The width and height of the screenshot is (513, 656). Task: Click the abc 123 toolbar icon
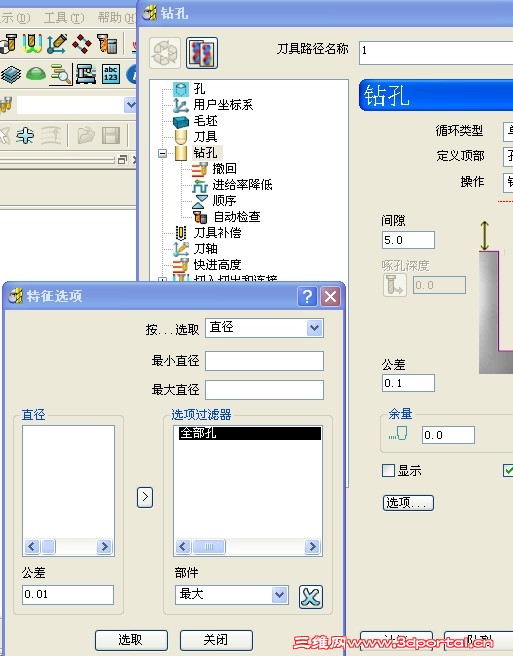pos(111,74)
